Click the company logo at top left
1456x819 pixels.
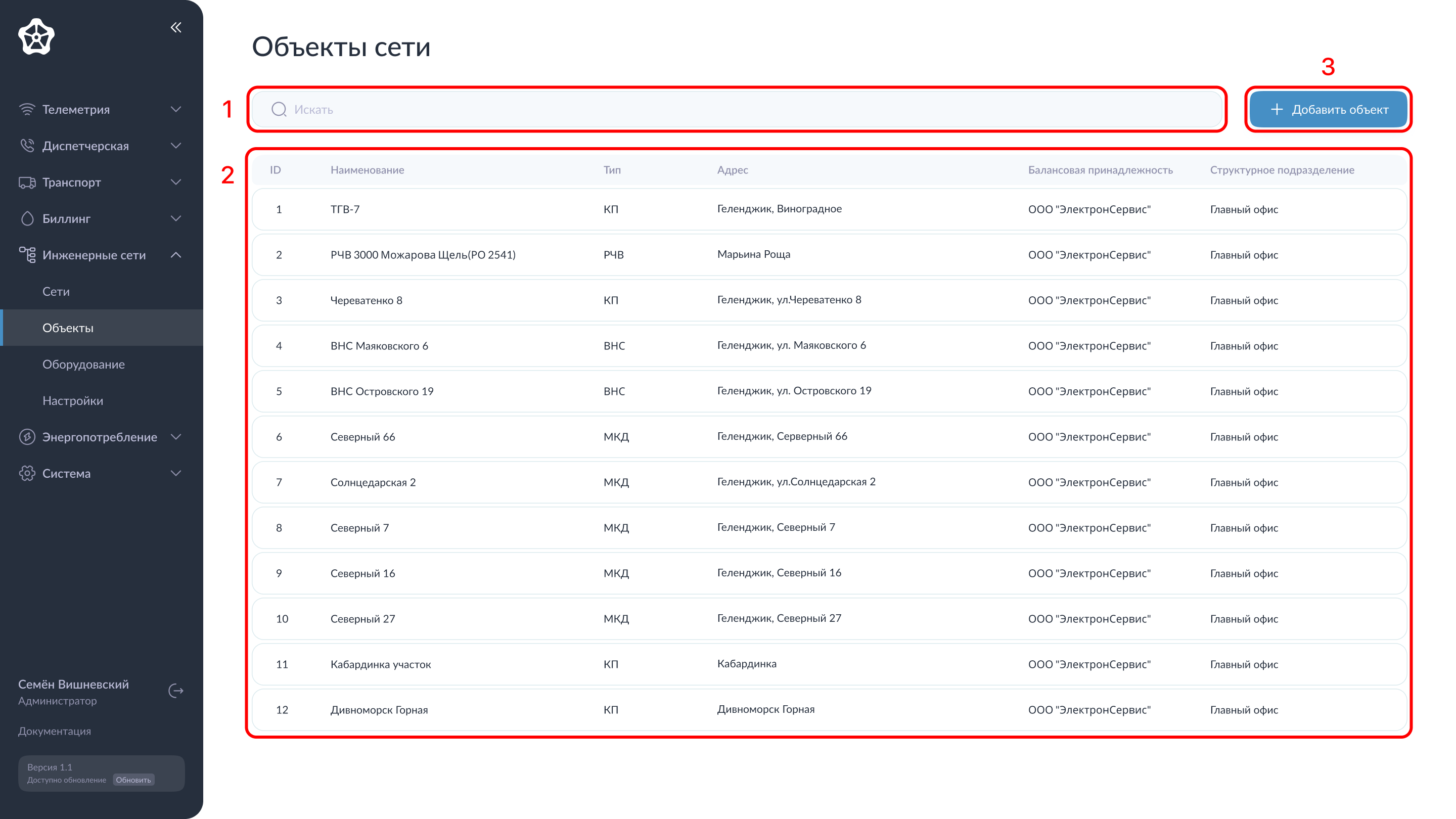[x=36, y=36]
